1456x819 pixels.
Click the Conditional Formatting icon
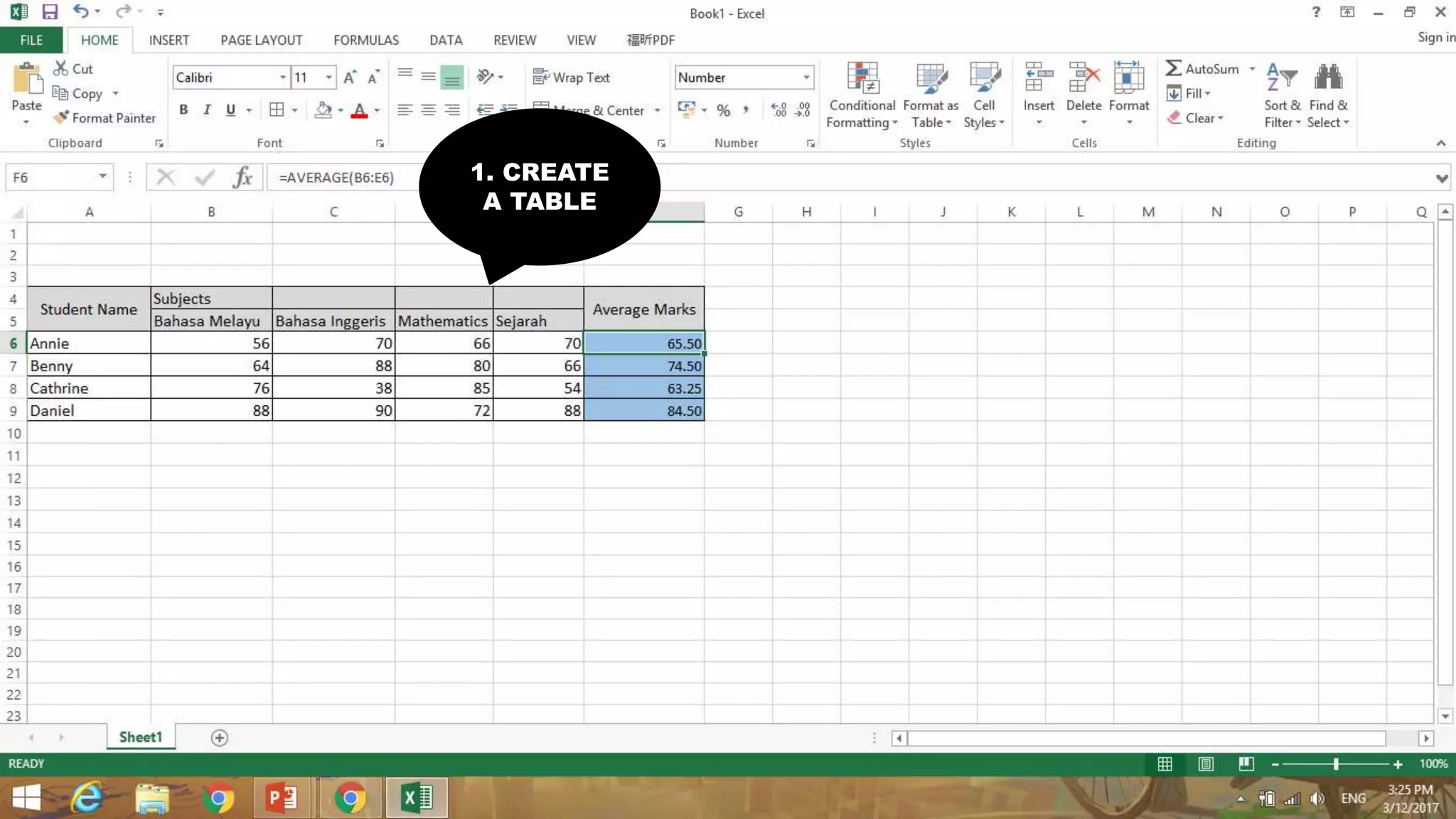[862, 79]
